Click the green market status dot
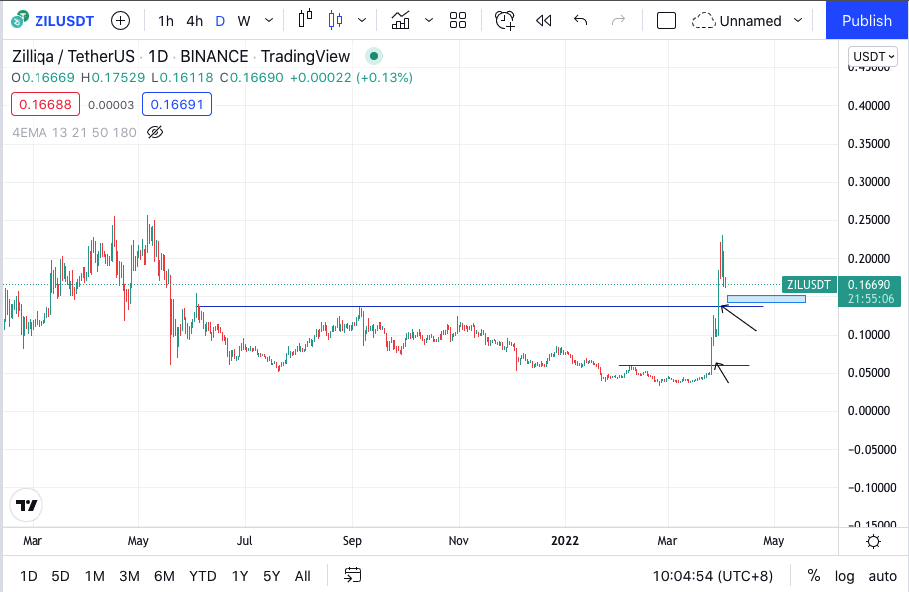The image size is (909, 592). point(374,56)
